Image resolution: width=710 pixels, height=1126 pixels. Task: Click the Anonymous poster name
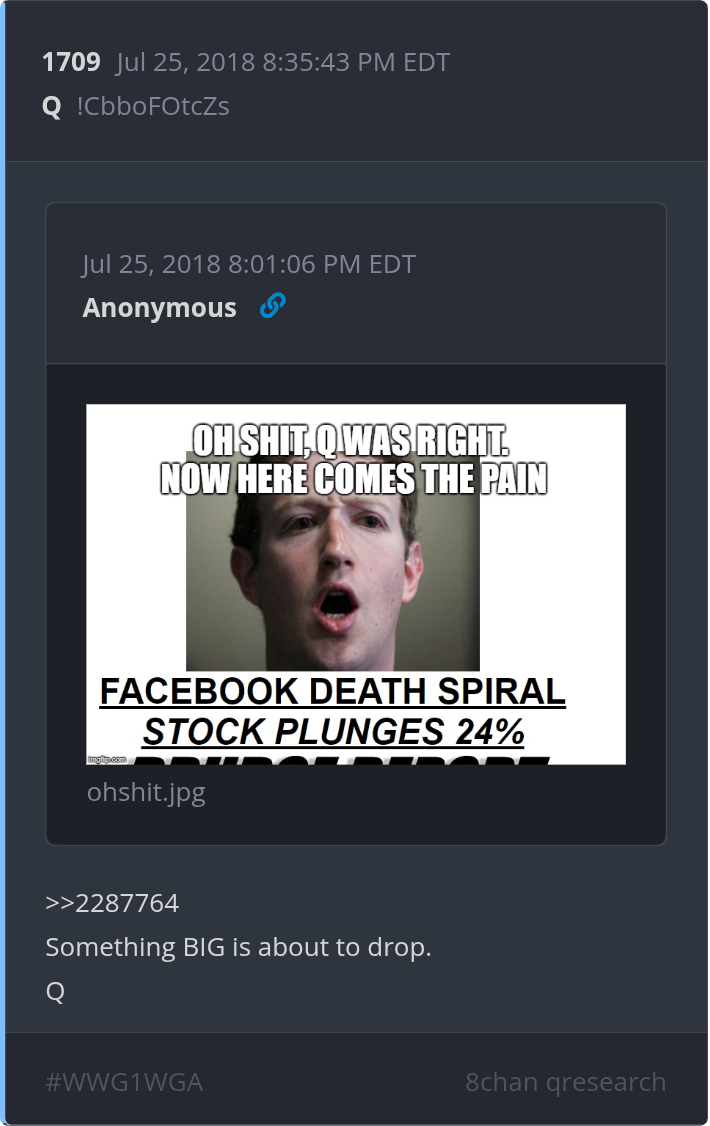click(x=159, y=307)
